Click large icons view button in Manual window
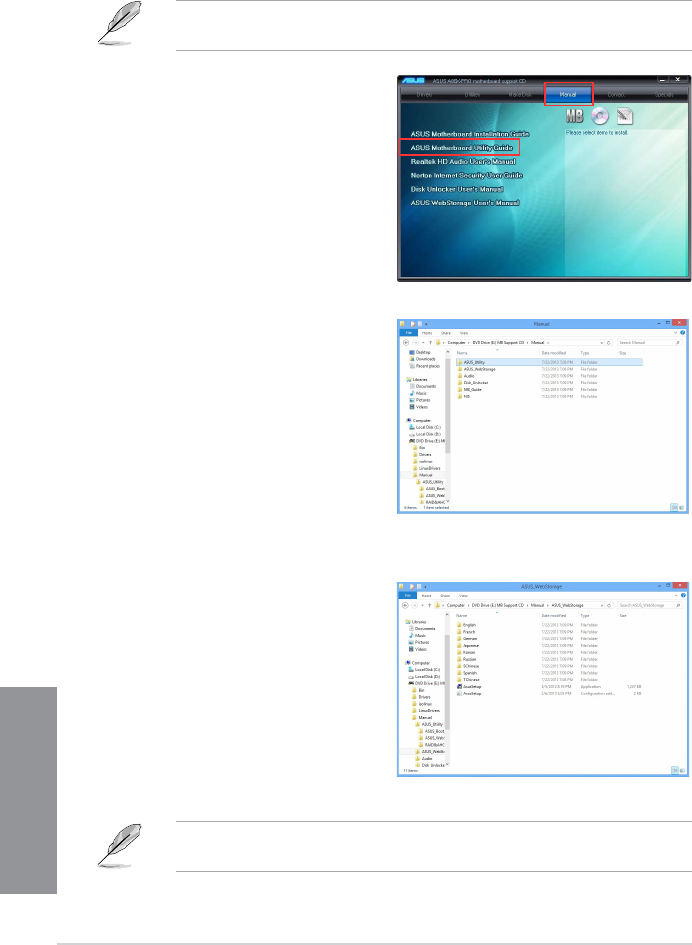The image size is (692, 945). tap(682, 508)
